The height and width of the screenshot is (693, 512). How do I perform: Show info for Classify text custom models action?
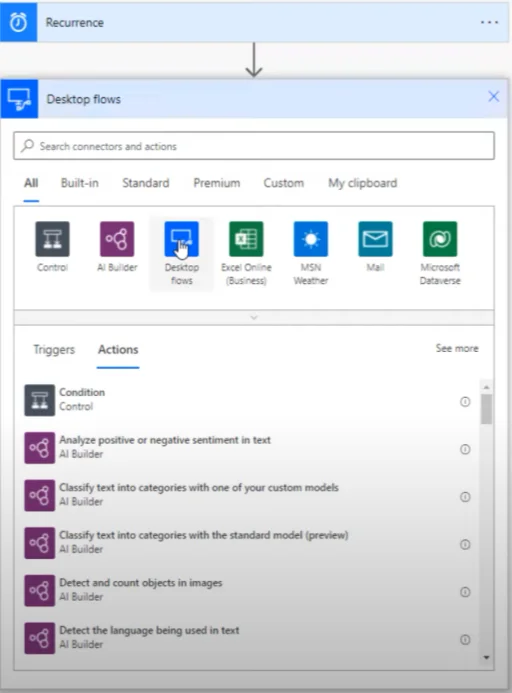[x=465, y=497]
